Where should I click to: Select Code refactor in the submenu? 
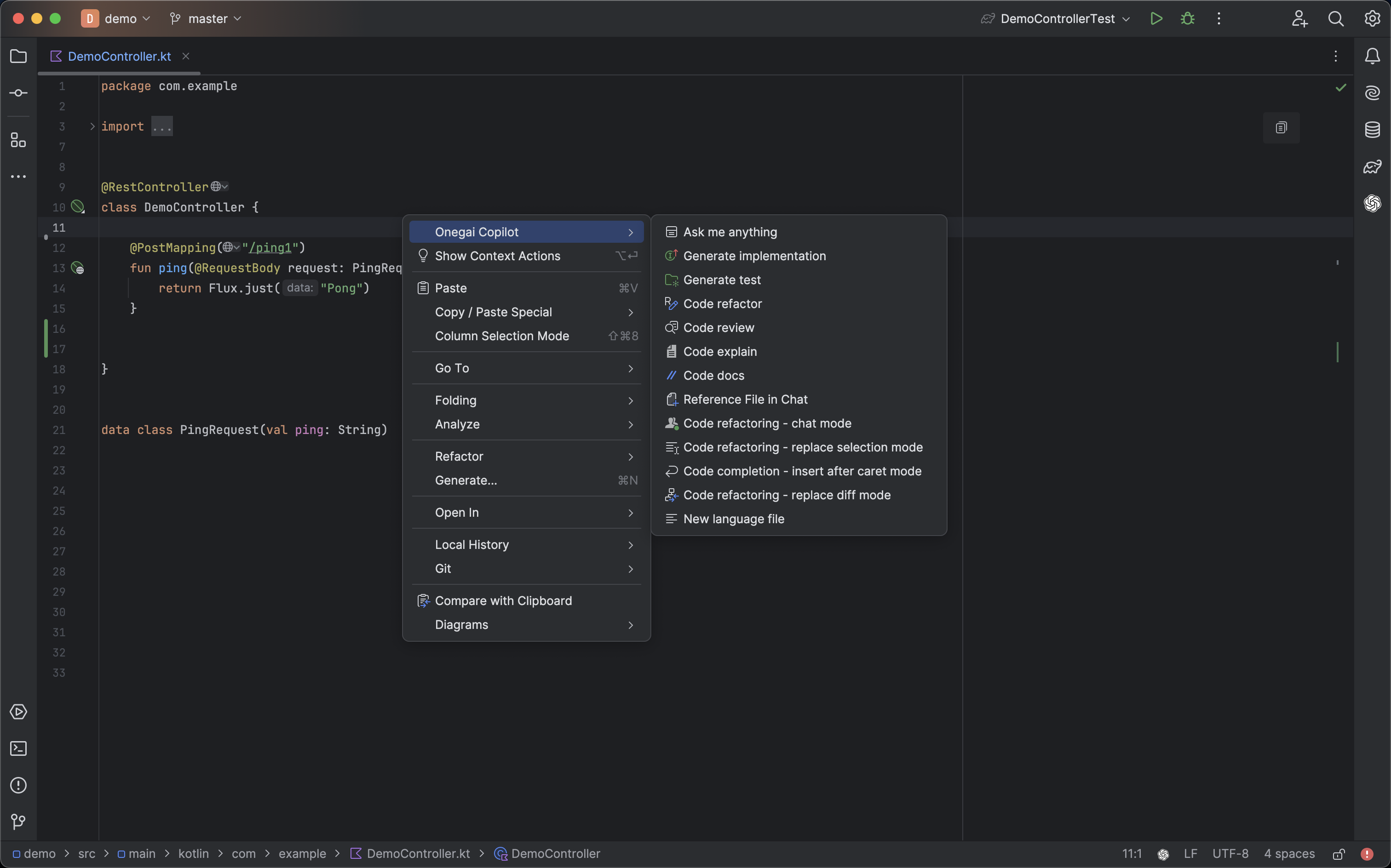[799, 304]
